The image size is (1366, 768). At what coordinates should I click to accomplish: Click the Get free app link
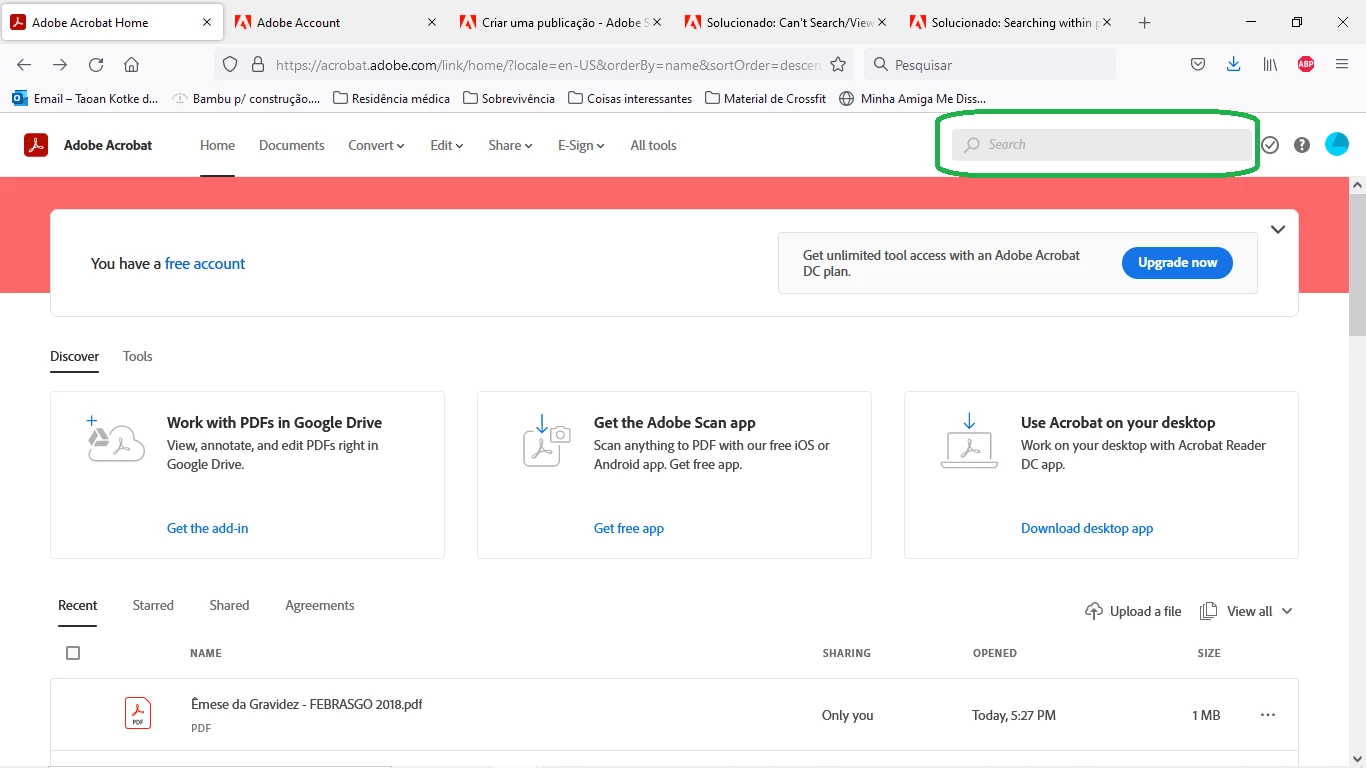pyautogui.click(x=629, y=528)
